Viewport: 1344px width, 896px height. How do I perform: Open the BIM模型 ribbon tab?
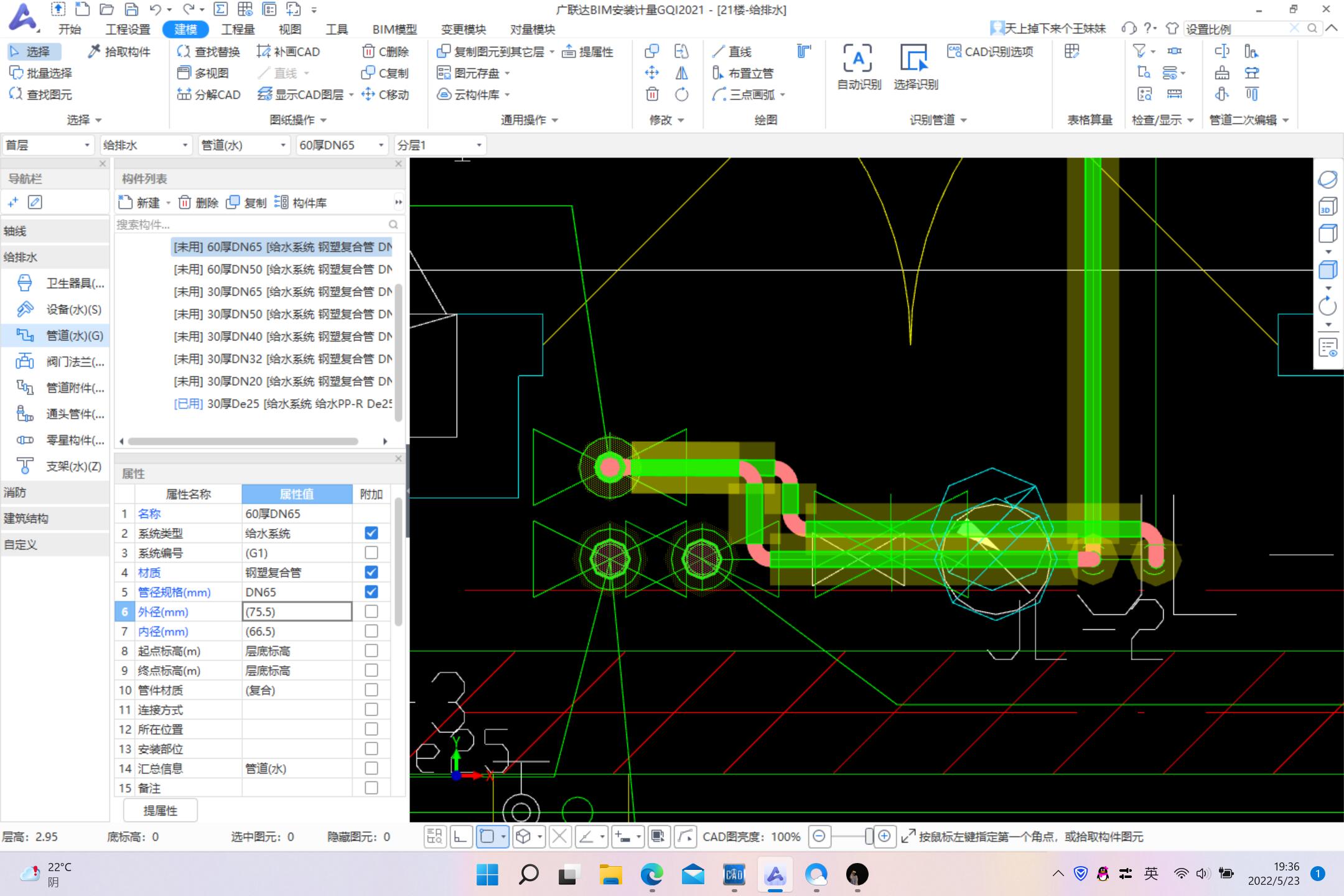394,29
